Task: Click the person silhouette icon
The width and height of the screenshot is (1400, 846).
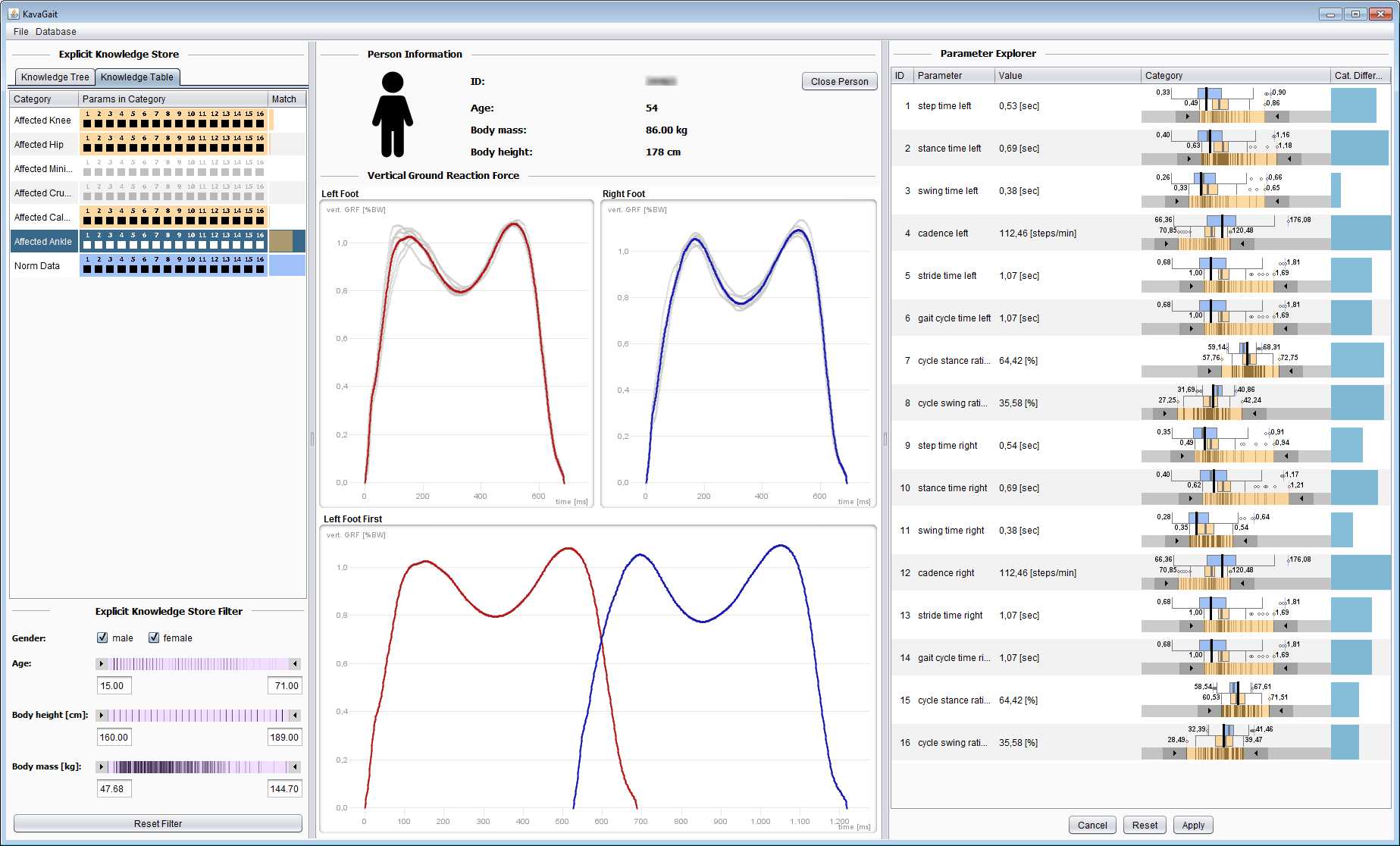Action: [392, 114]
